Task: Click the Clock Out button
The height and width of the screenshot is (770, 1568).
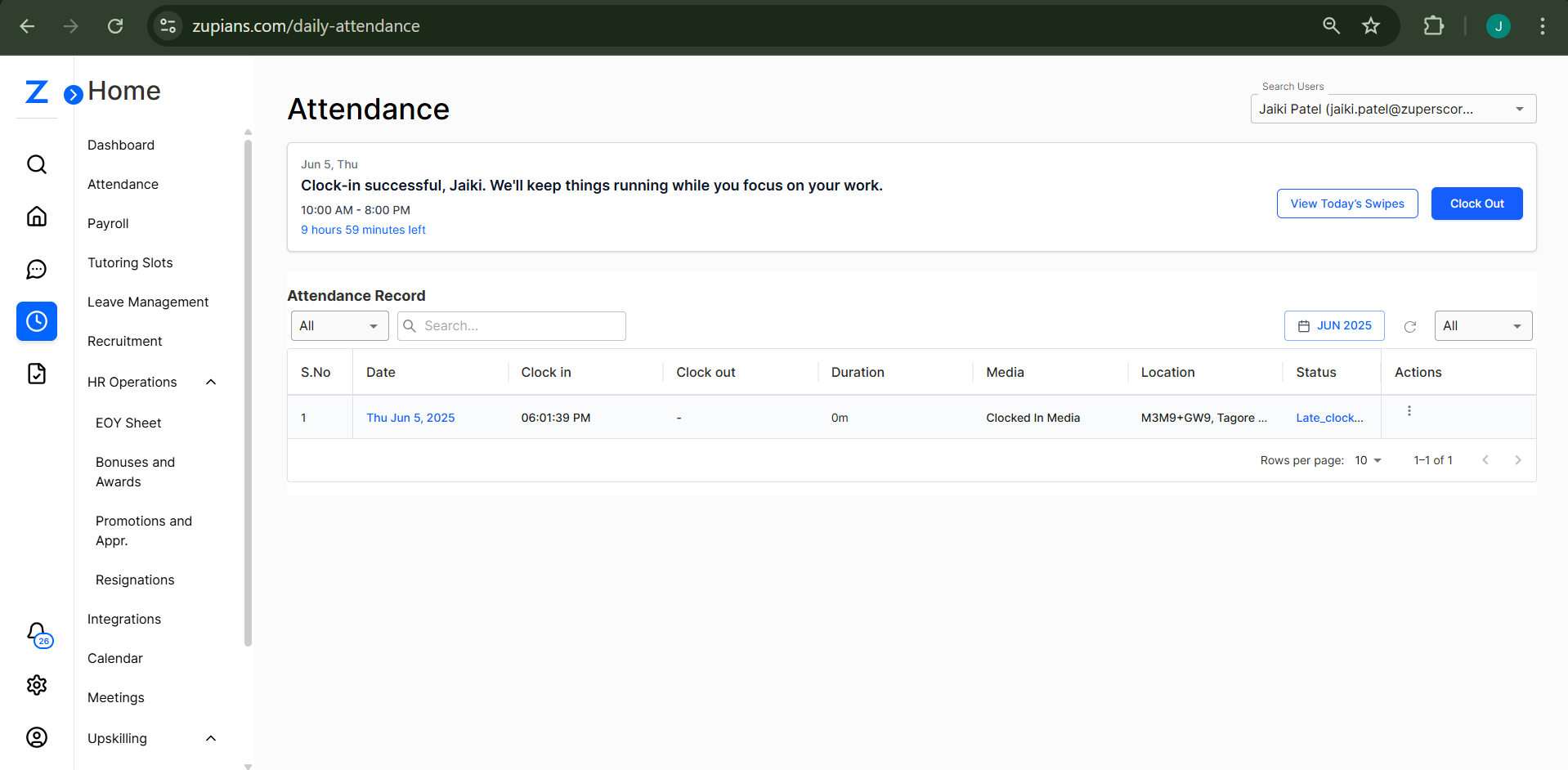Action: [1476, 203]
